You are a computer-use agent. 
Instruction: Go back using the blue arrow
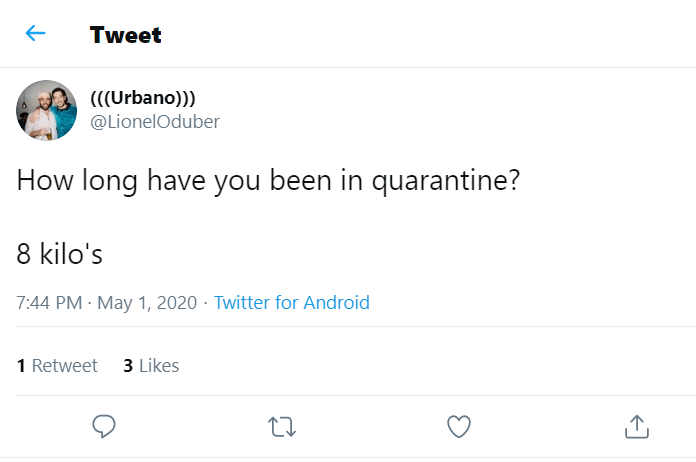click(35, 33)
